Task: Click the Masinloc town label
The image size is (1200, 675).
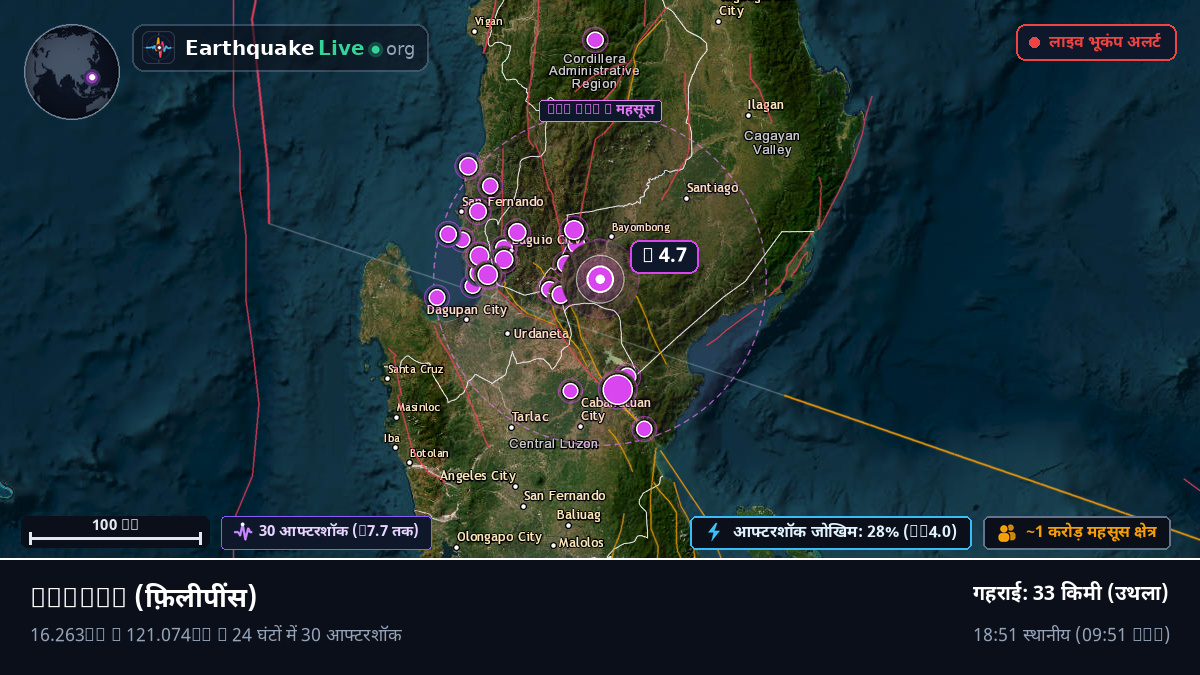Action: click(x=418, y=407)
